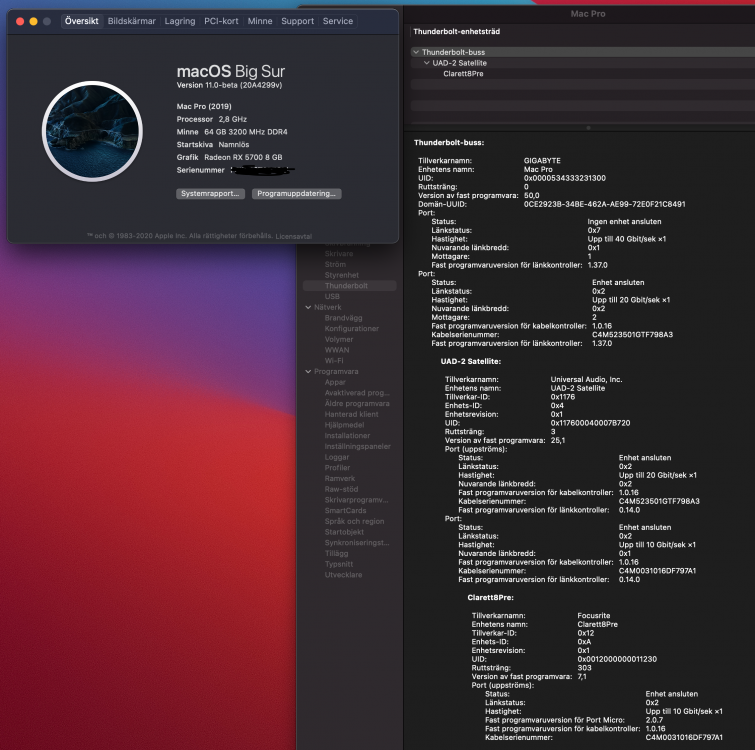Select Ström in the sidebar
Viewport: 755px width, 750px height.
[335, 264]
